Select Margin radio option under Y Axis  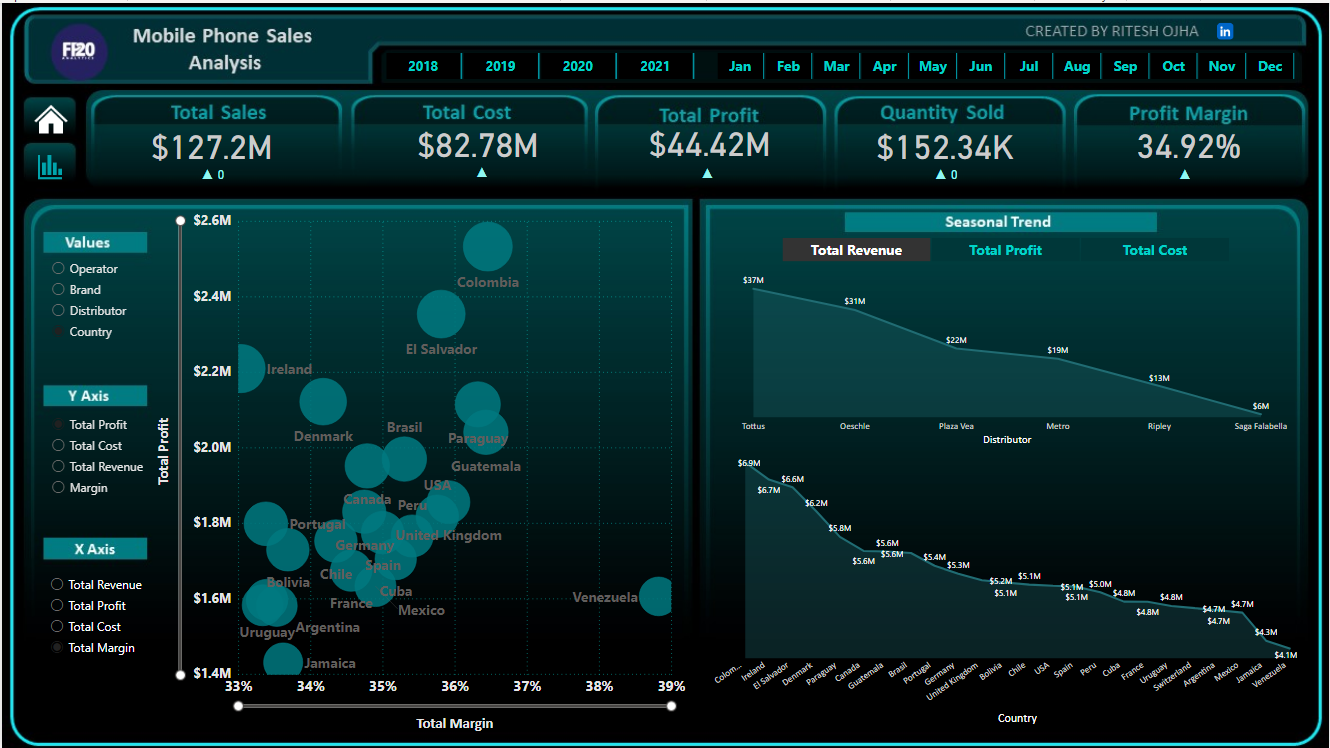coord(58,488)
